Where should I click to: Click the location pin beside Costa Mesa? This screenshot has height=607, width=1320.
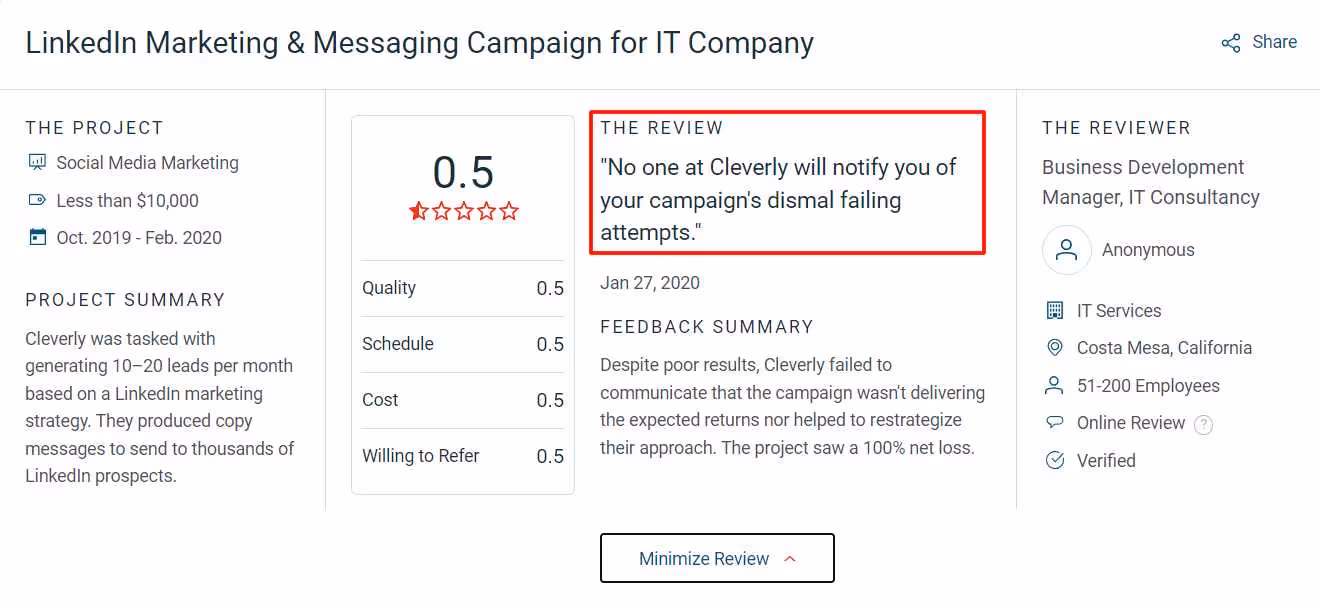[1056, 347]
